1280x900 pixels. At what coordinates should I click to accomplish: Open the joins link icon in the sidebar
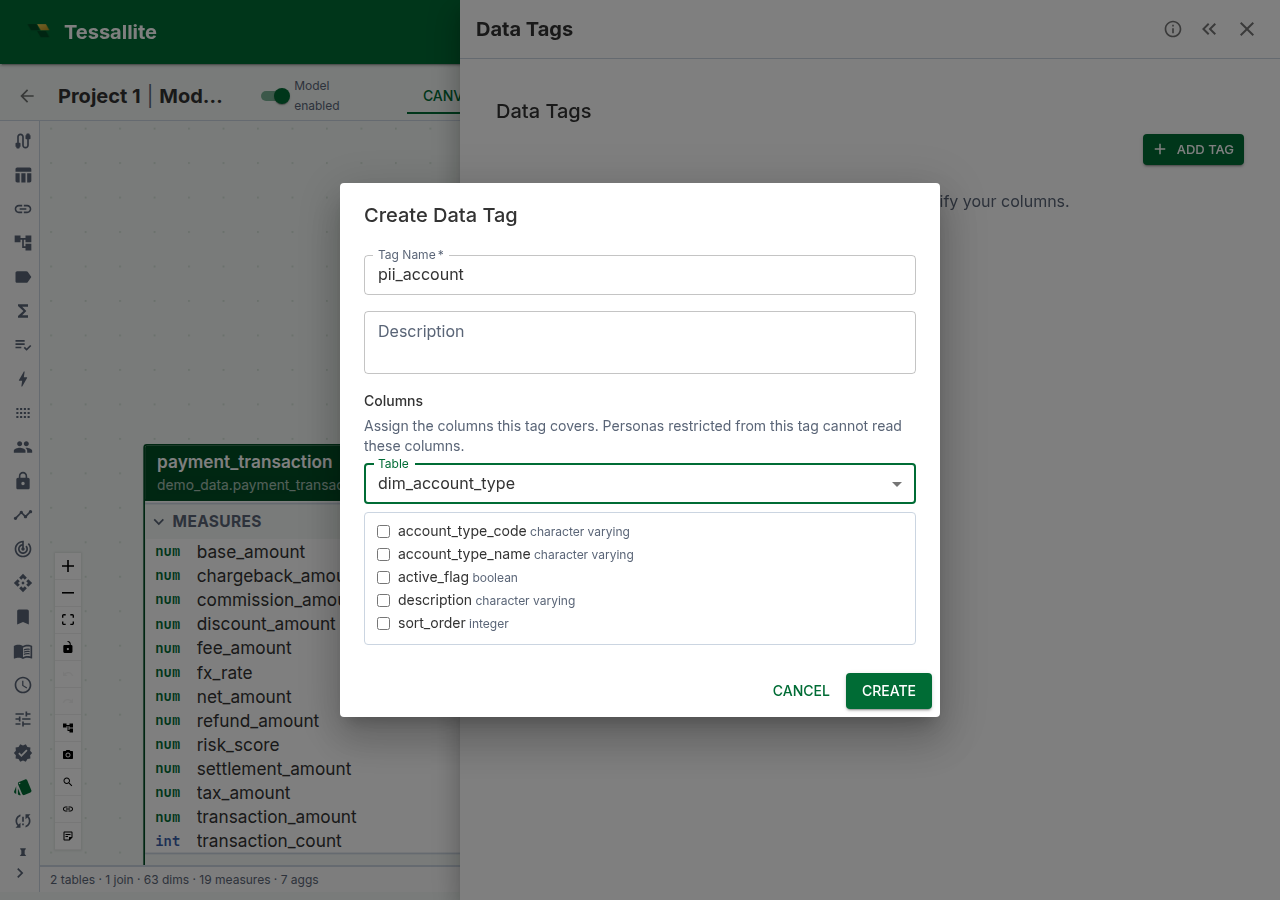23,209
